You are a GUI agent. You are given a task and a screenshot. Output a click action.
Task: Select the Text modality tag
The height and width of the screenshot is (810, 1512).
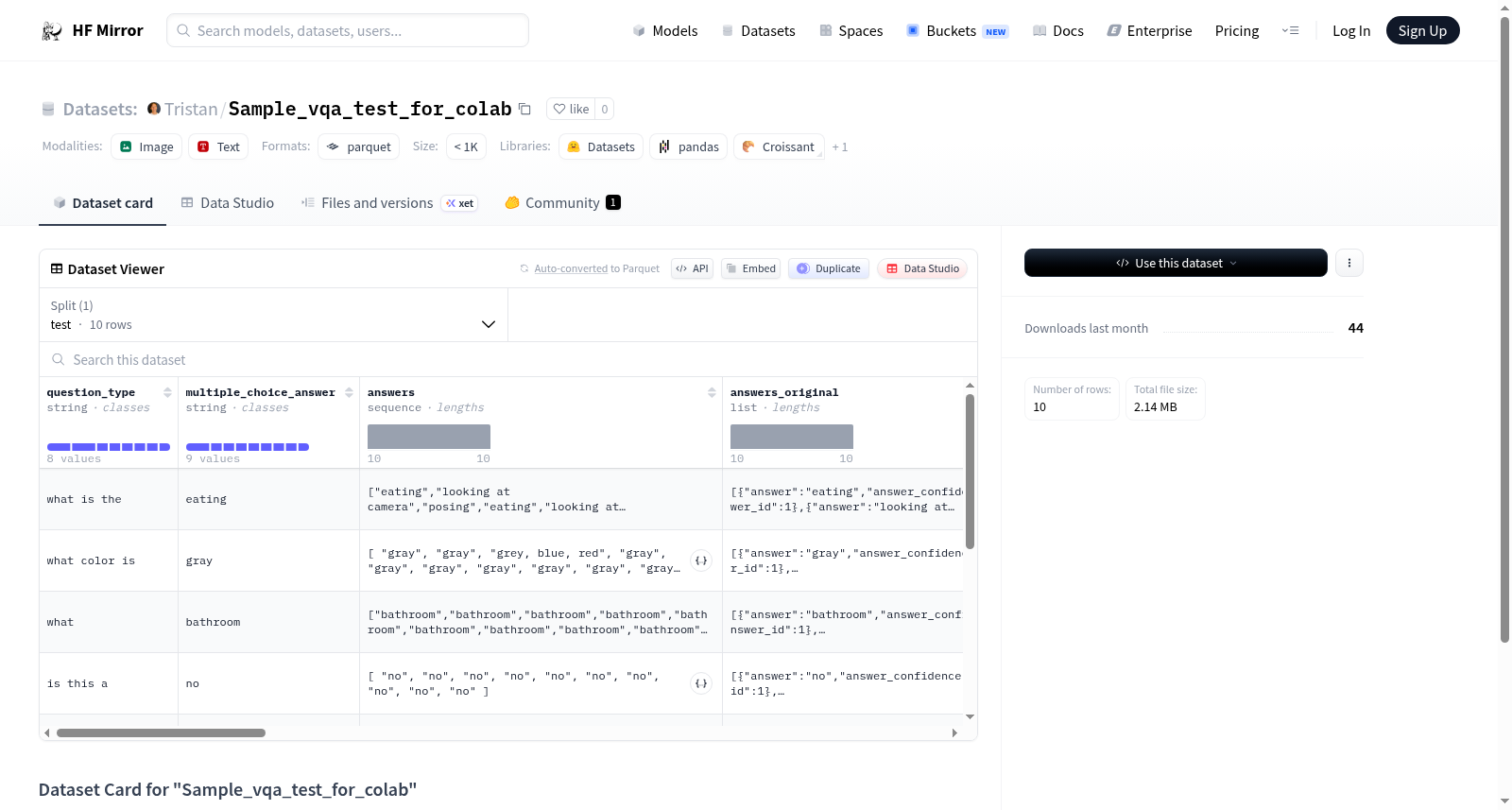218,146
